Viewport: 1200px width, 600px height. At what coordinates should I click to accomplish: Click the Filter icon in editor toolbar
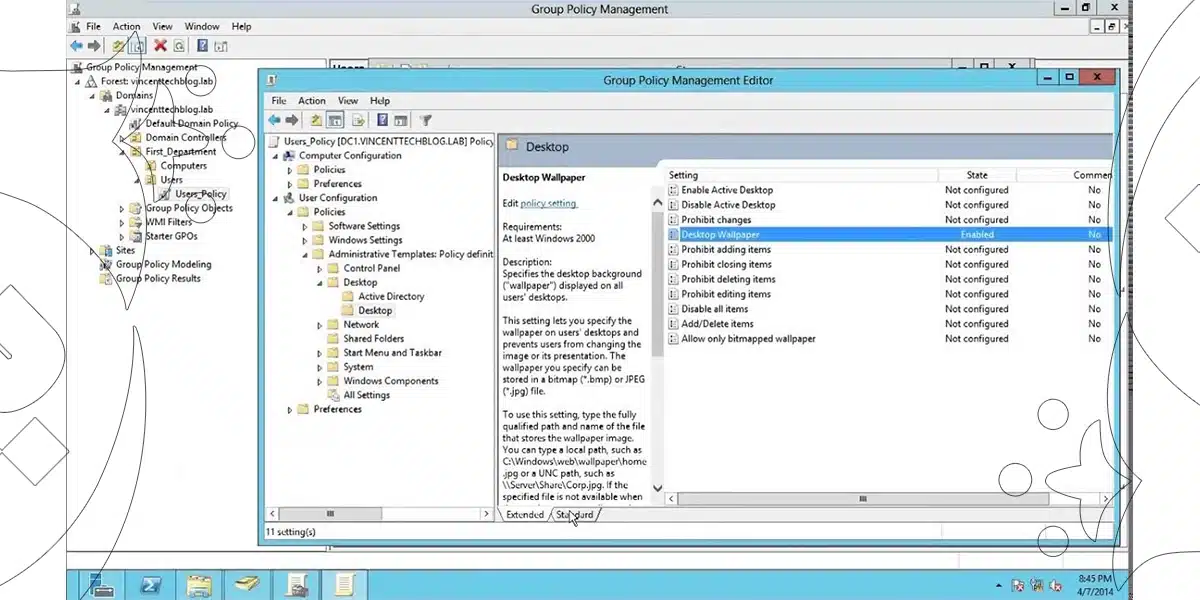426,120
